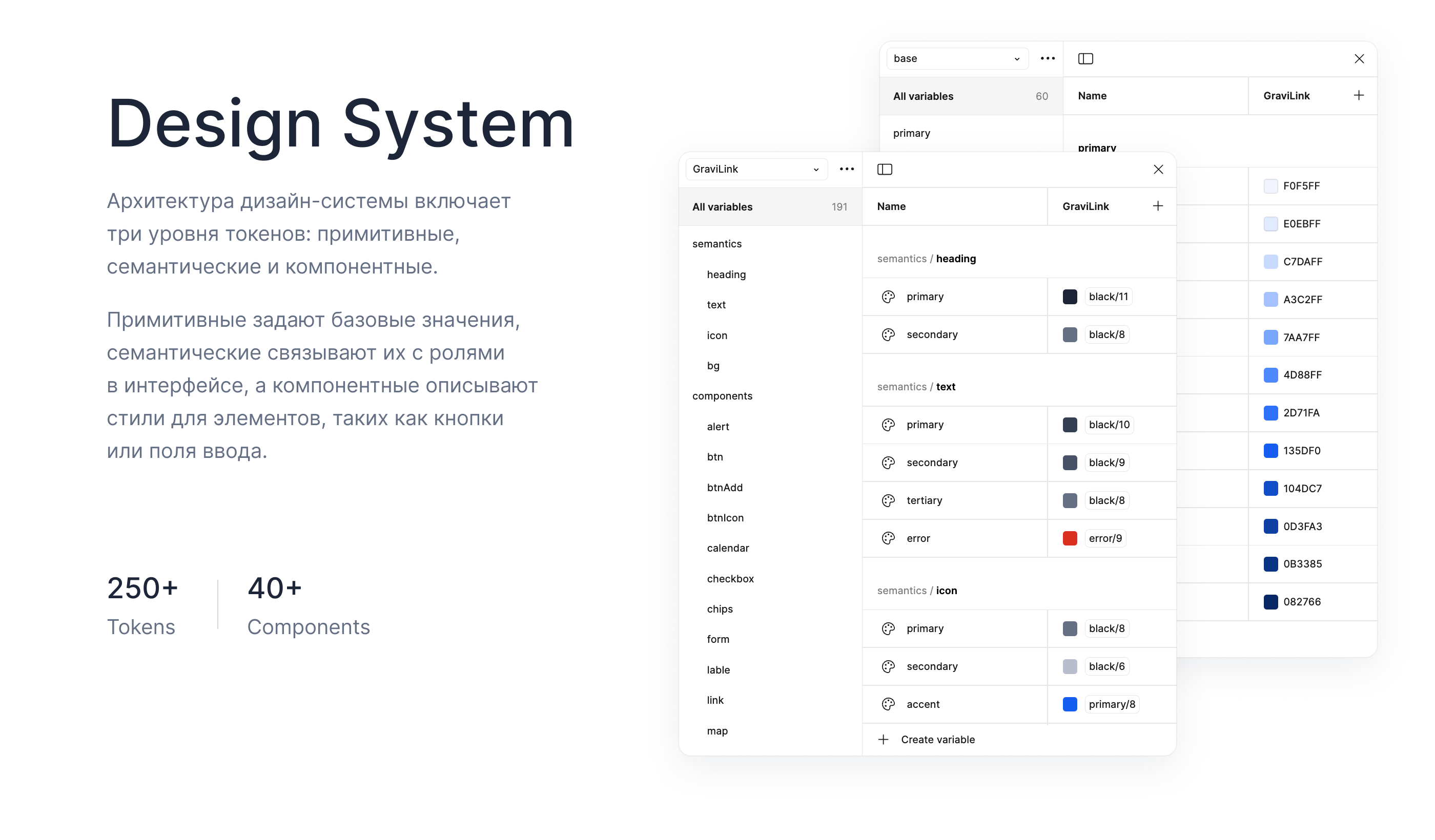
Task: Click the error/9 red color swatch
Action: (x=1070, y=538)
